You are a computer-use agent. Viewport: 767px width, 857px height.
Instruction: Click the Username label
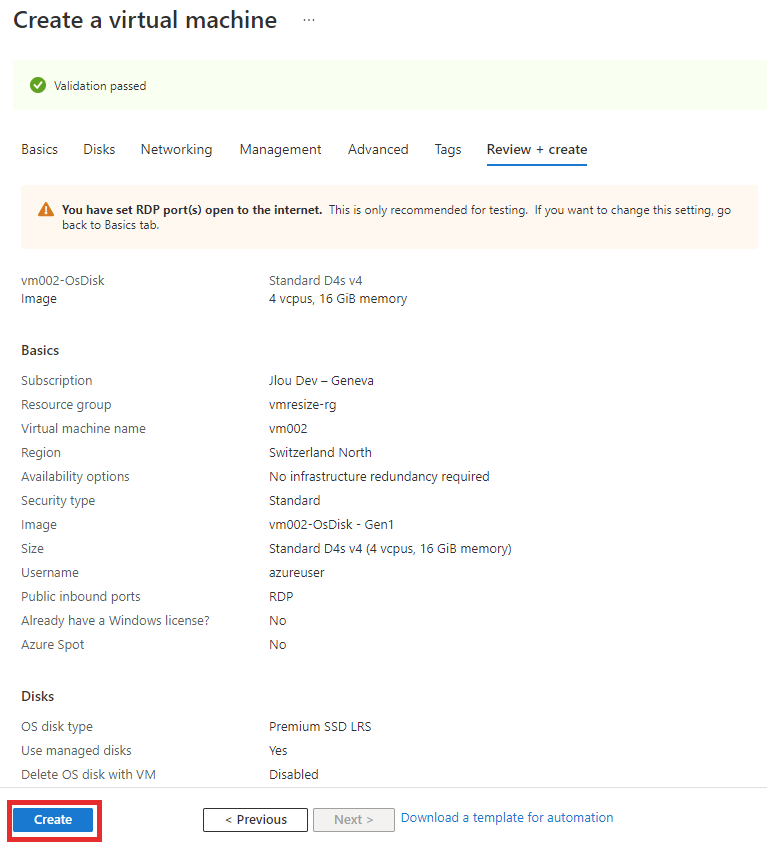point(50,573)
